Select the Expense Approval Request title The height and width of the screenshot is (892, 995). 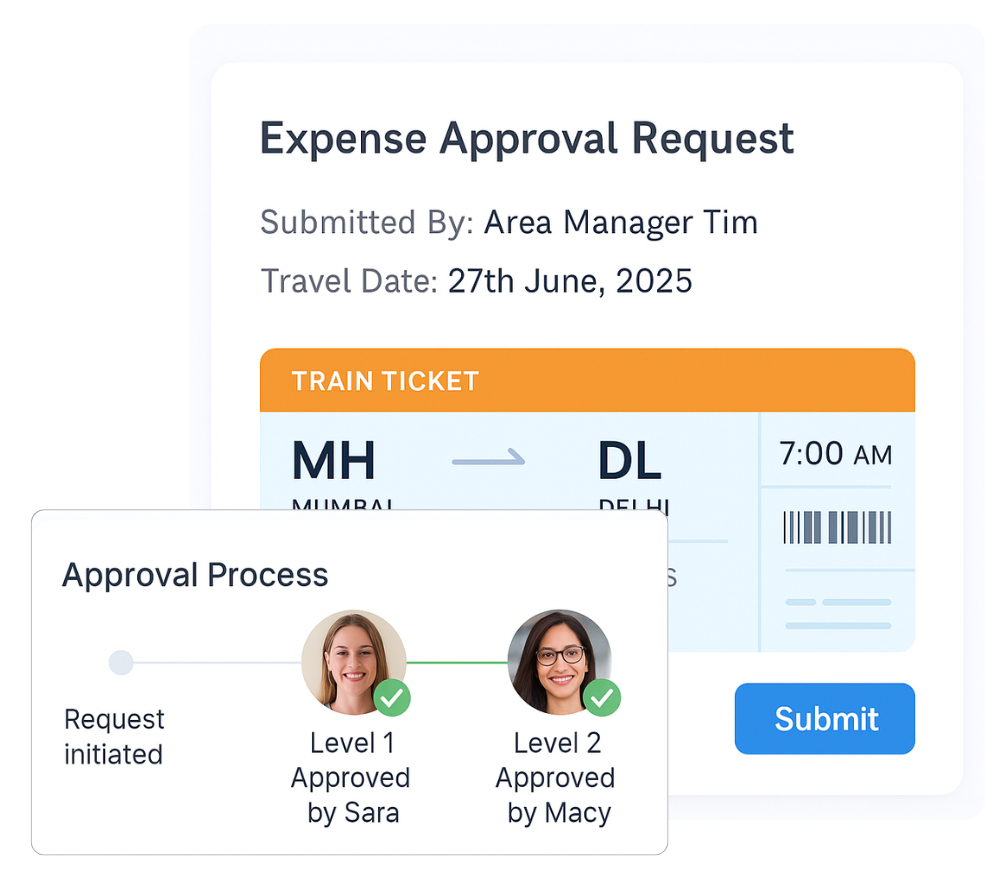(526, 138)
